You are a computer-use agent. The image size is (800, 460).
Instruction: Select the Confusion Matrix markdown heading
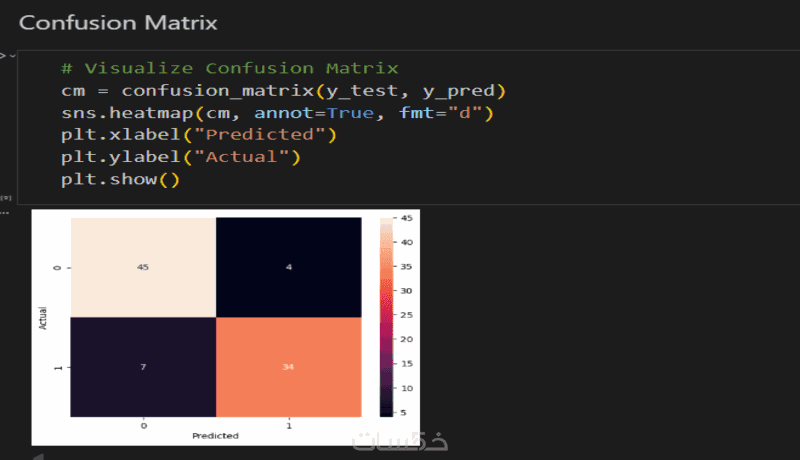(x=118, y=22)
